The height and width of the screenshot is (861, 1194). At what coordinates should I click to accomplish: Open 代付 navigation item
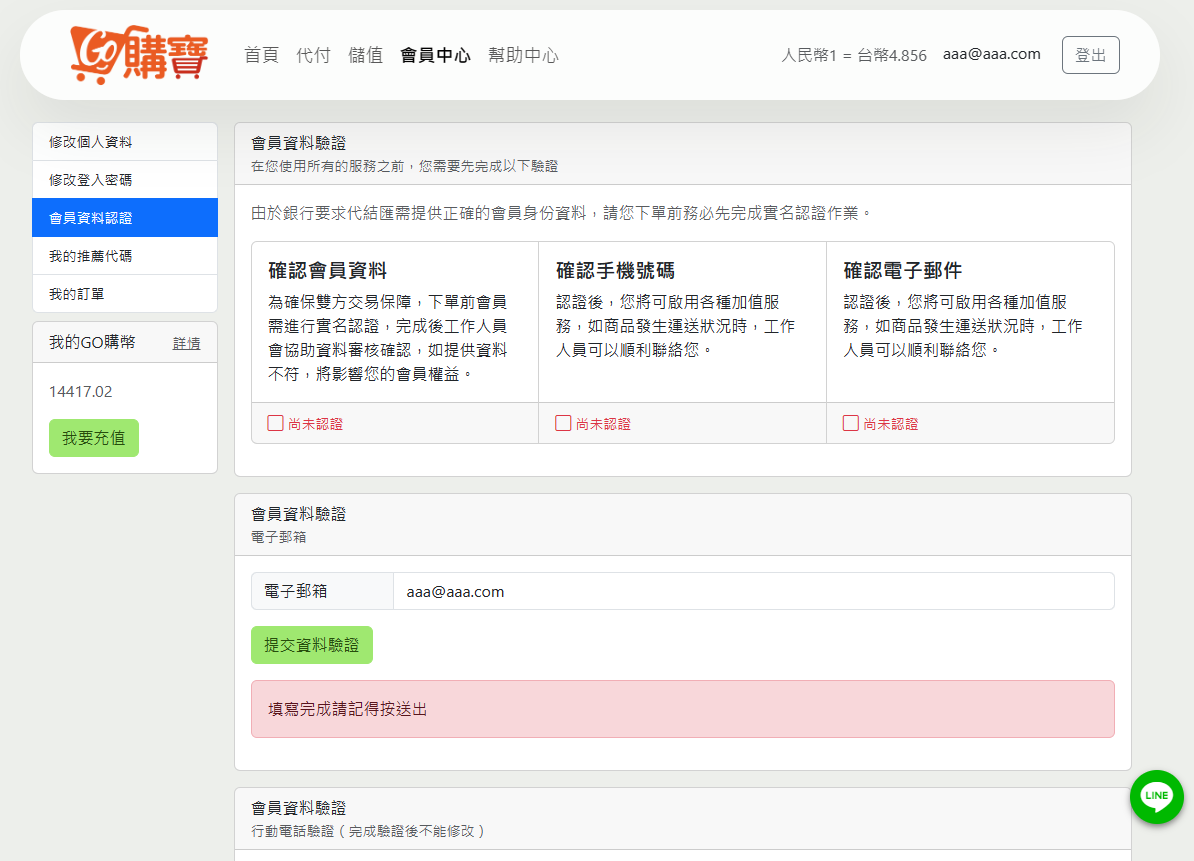click(313, 55)
